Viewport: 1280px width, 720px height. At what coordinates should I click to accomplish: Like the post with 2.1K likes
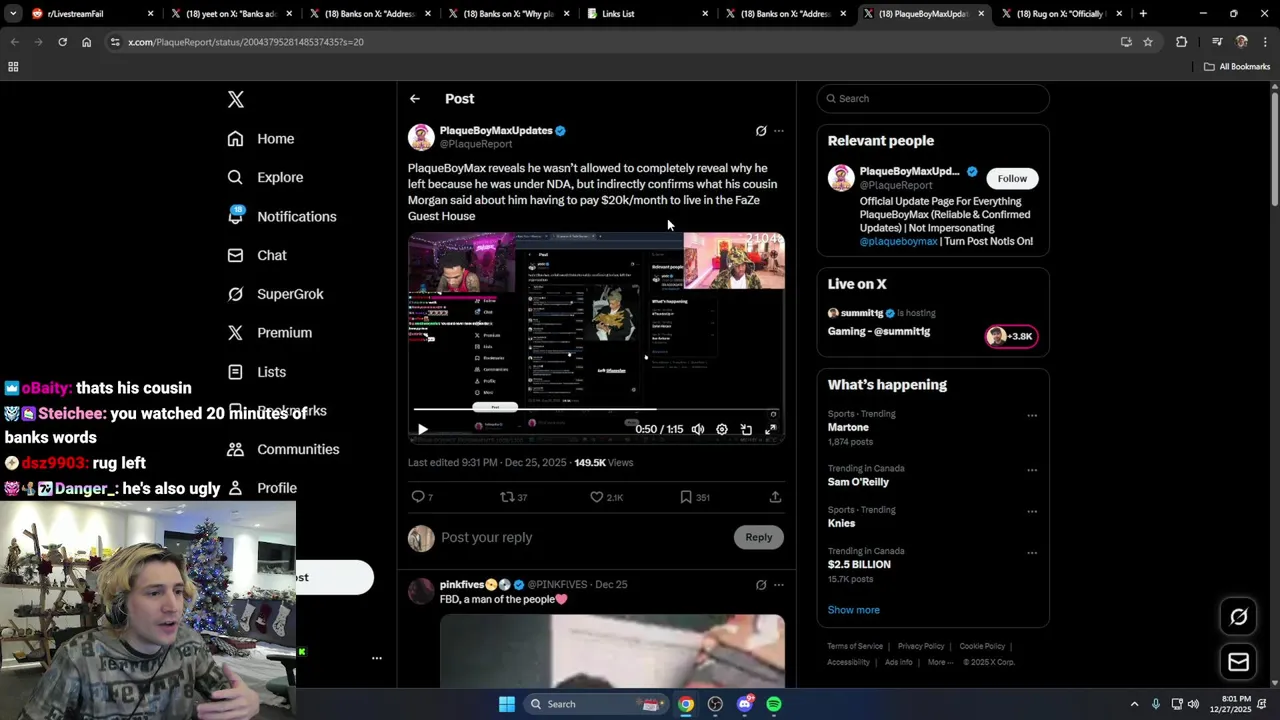(x=606, y=497)
